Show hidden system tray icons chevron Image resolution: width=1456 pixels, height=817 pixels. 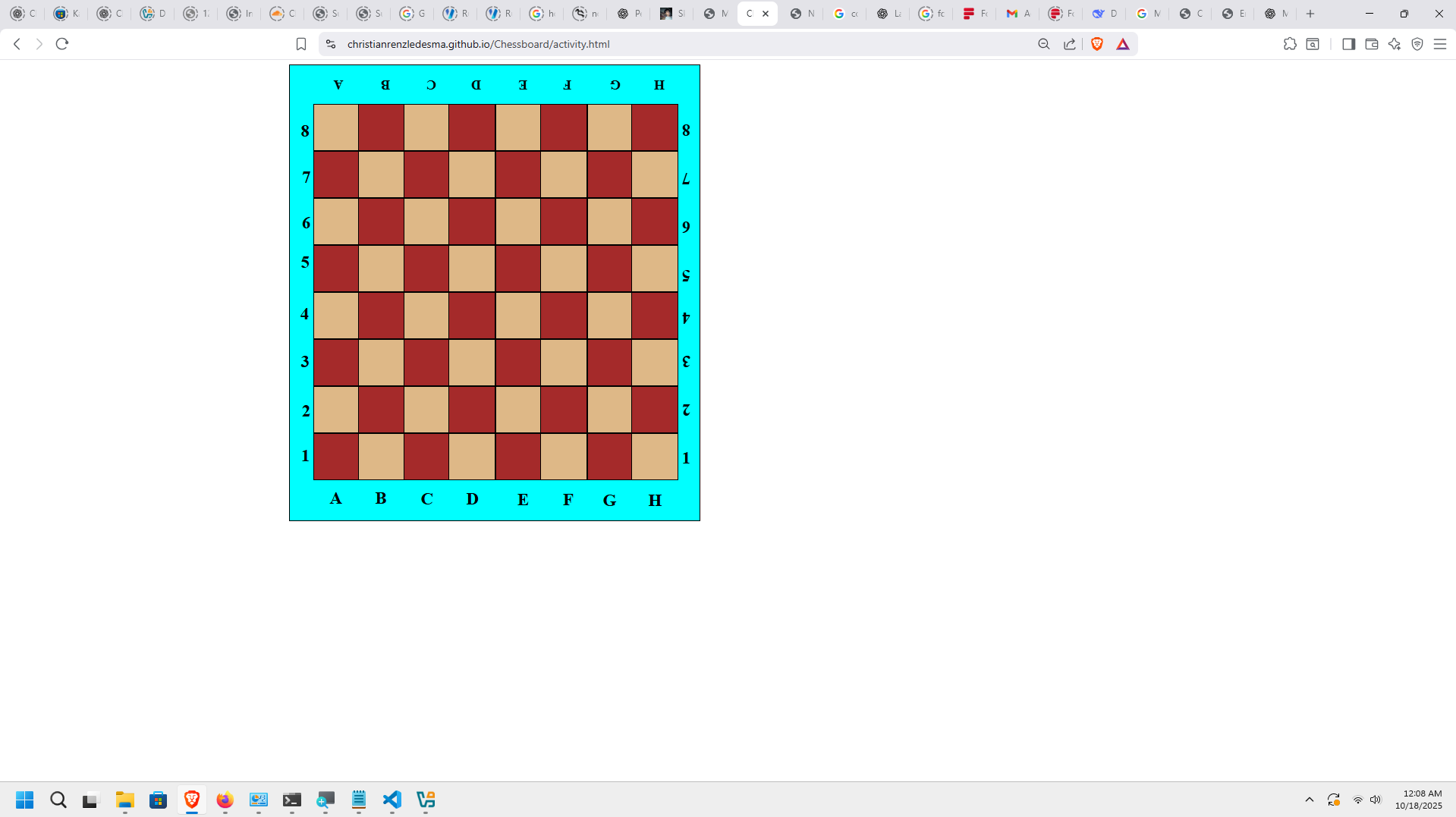[x=1310, y=800]
